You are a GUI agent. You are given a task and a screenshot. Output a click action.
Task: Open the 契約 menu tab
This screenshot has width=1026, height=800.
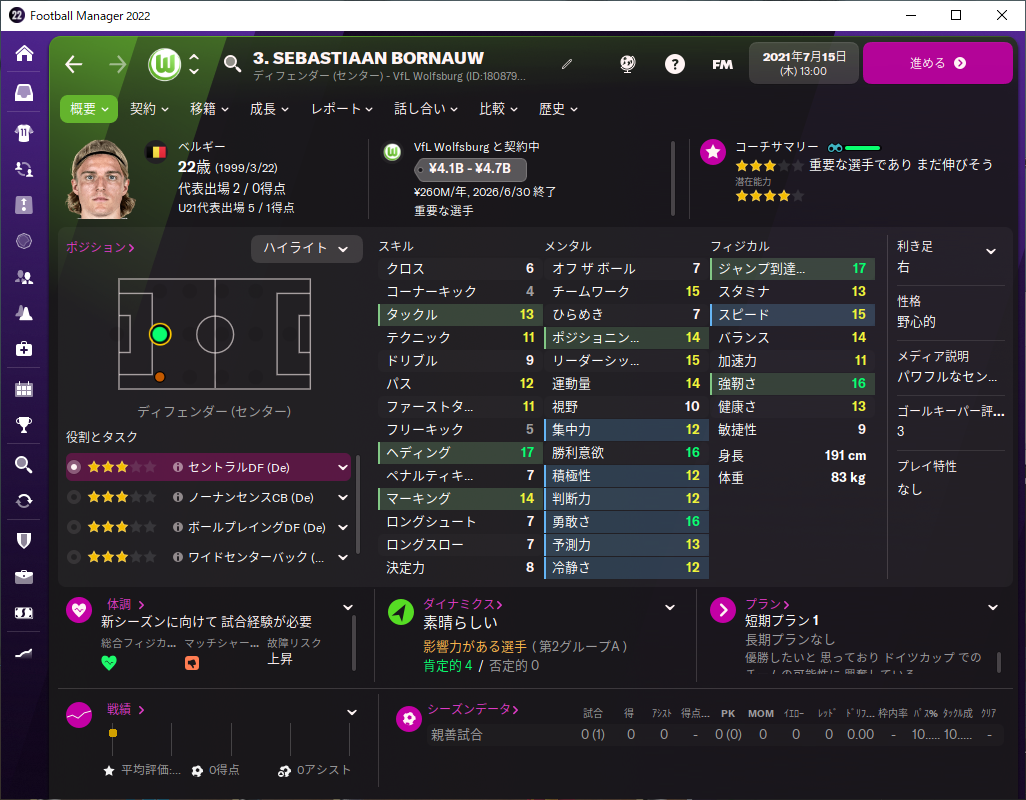point(149,109)
